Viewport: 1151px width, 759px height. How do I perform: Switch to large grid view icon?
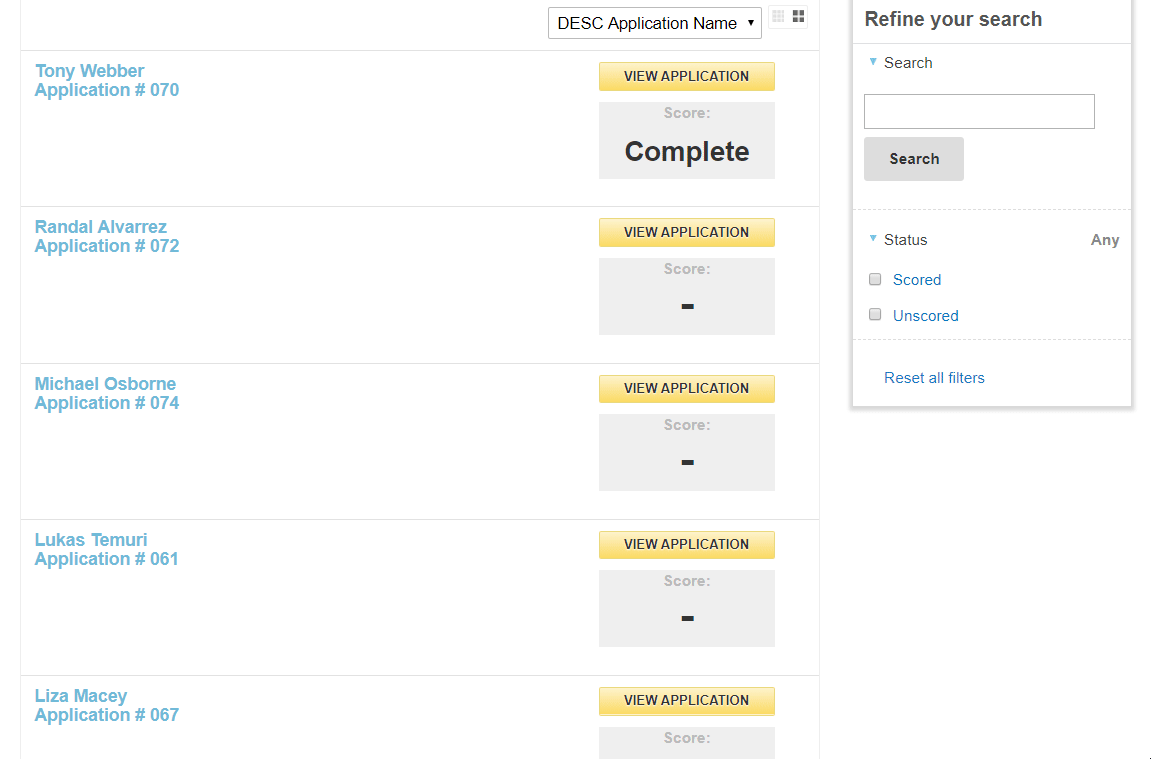[798, 17]
